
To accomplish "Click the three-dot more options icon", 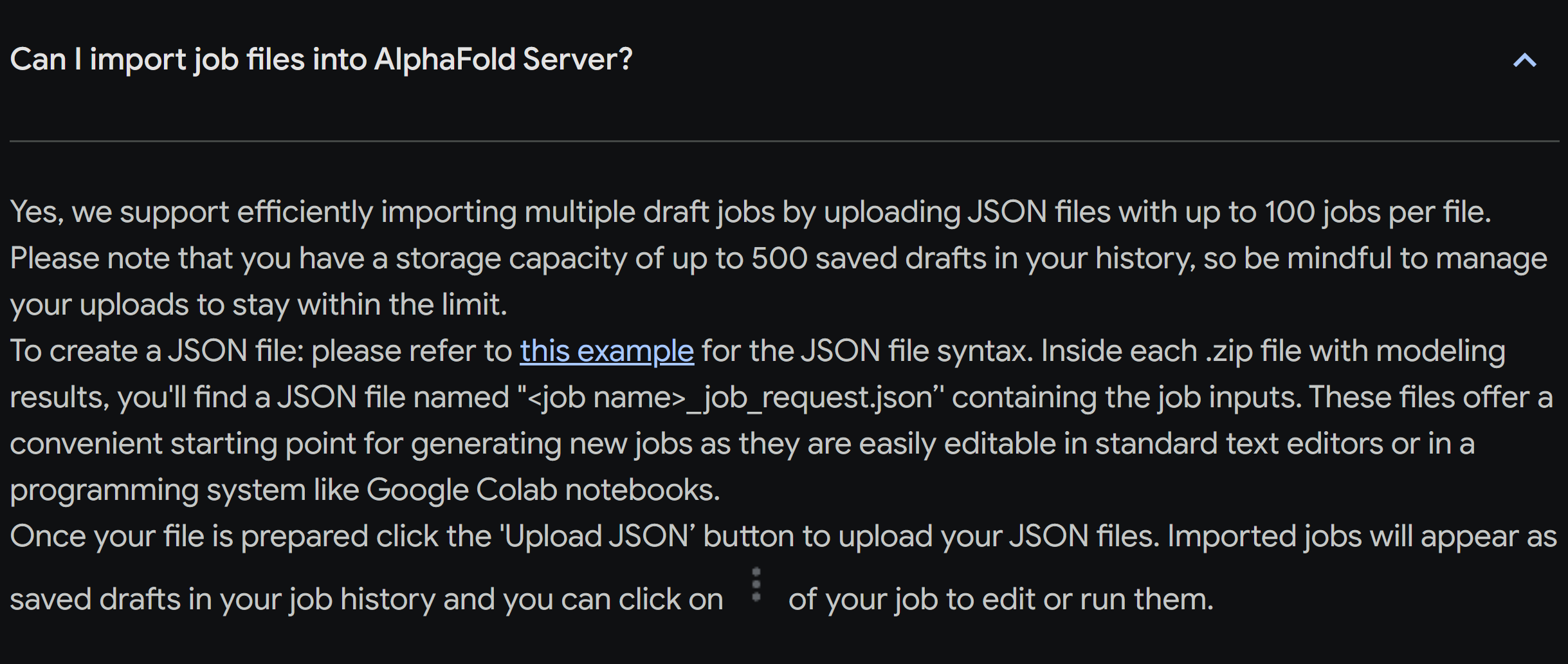I will pyautogui.click(x=756, y=585).
